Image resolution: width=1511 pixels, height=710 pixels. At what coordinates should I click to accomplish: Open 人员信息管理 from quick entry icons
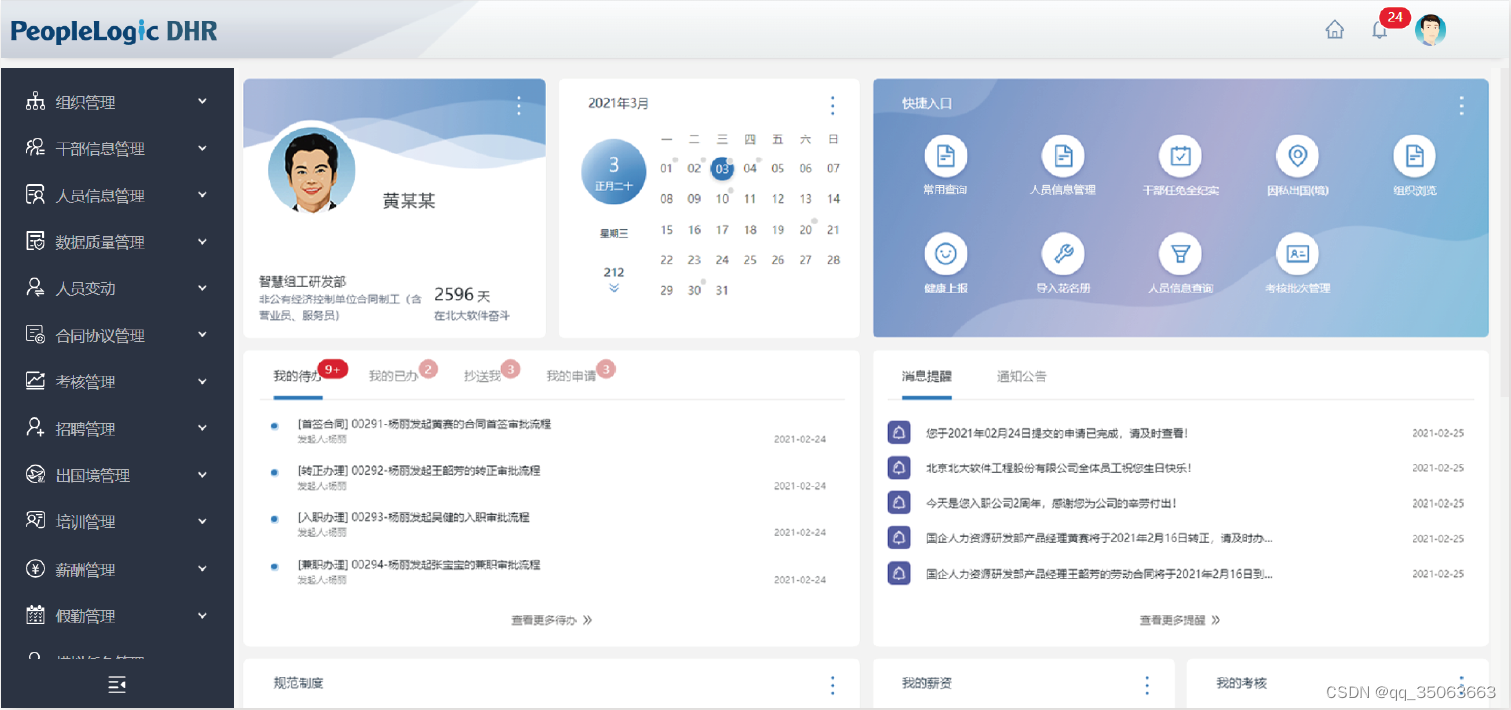click(1063, 157)
